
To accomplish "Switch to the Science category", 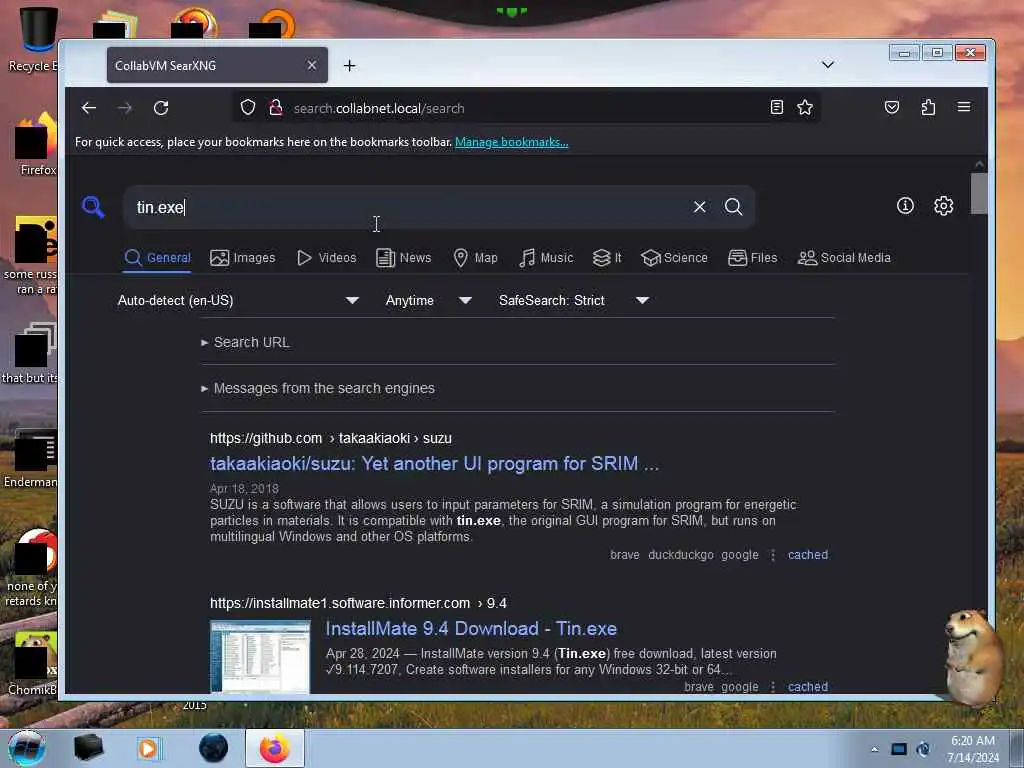I will coord(674,257).
